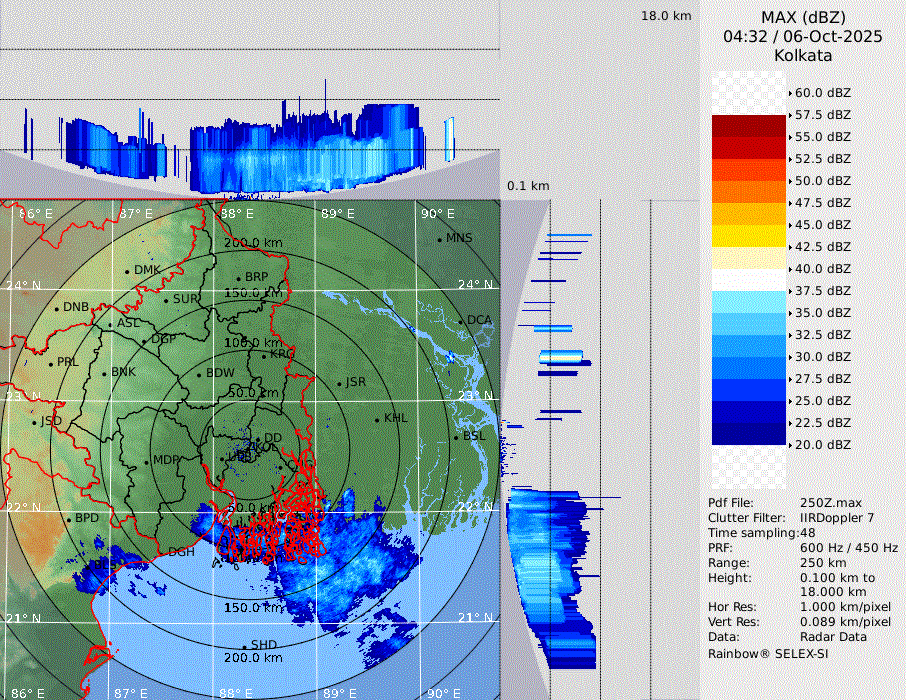The image size is (906, 700).
Task: Pick the dark red swatch above 55.0 dBZ
Action: 749,126
